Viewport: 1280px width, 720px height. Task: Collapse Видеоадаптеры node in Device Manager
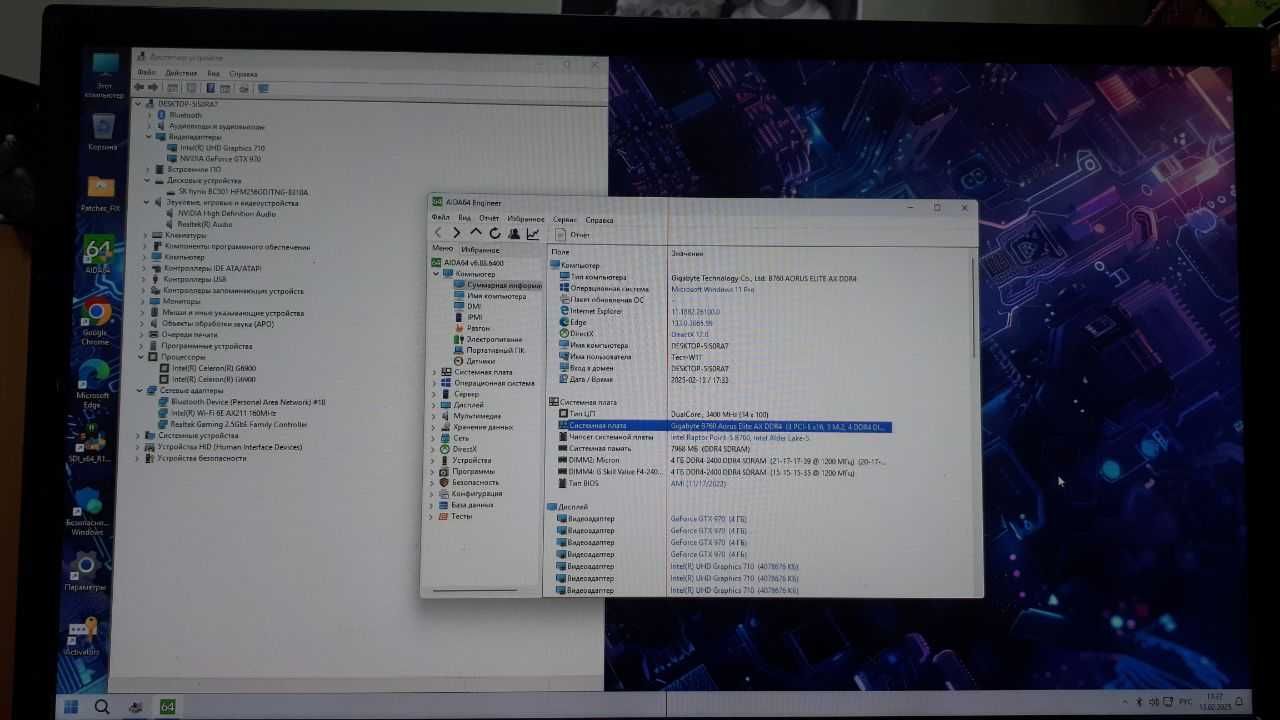[148, 137]
